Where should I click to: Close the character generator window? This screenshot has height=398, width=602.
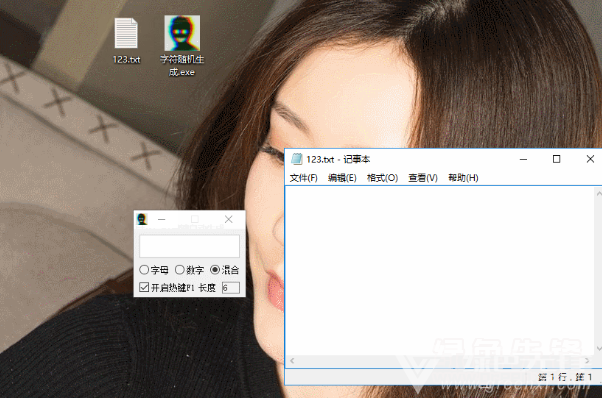point(228,219)
